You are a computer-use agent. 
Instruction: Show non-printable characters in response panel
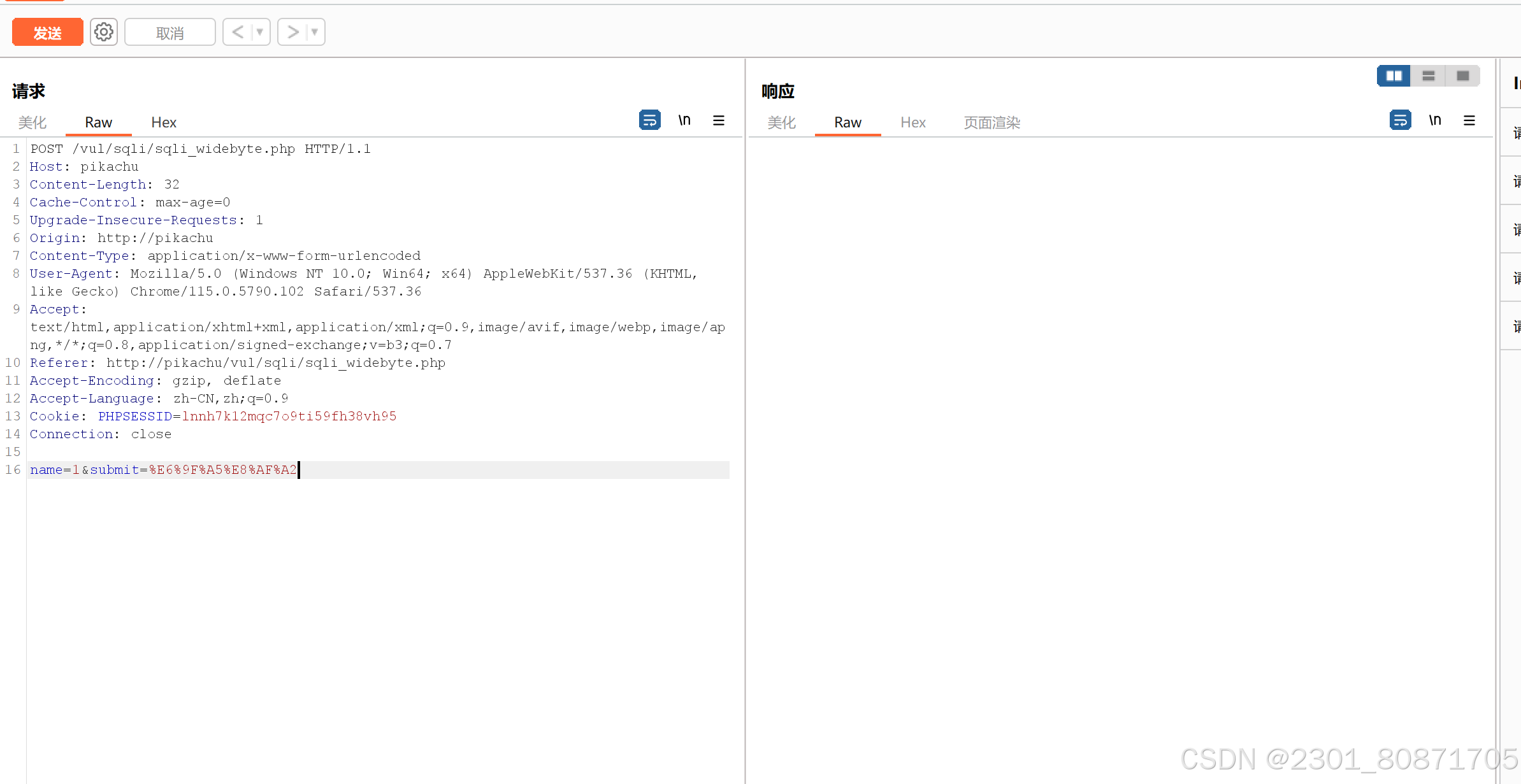(1435, 120)
